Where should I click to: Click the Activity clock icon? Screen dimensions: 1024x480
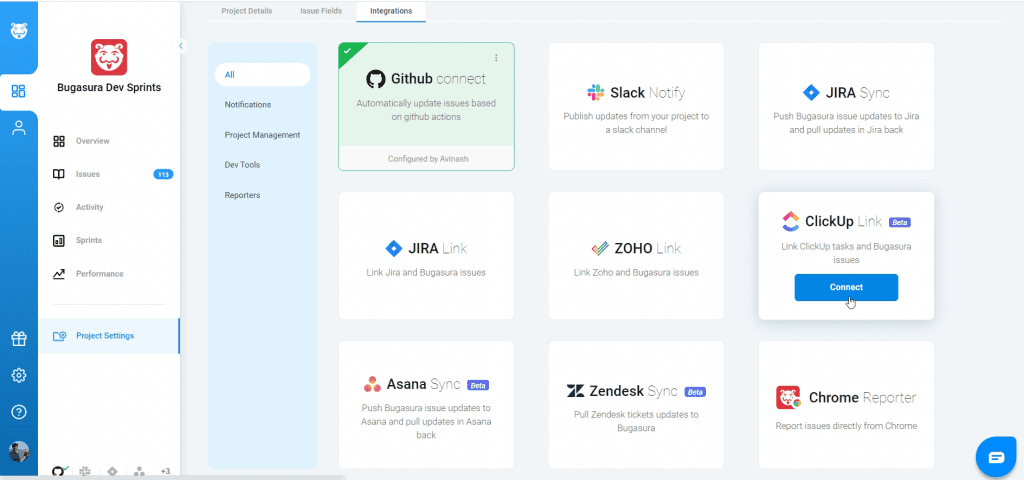click(x=59, y=207)
